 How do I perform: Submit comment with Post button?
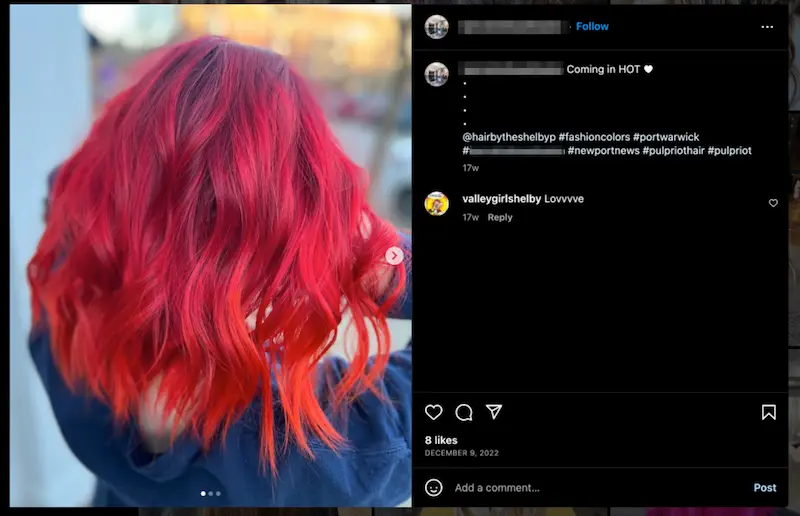click(765, 487)
